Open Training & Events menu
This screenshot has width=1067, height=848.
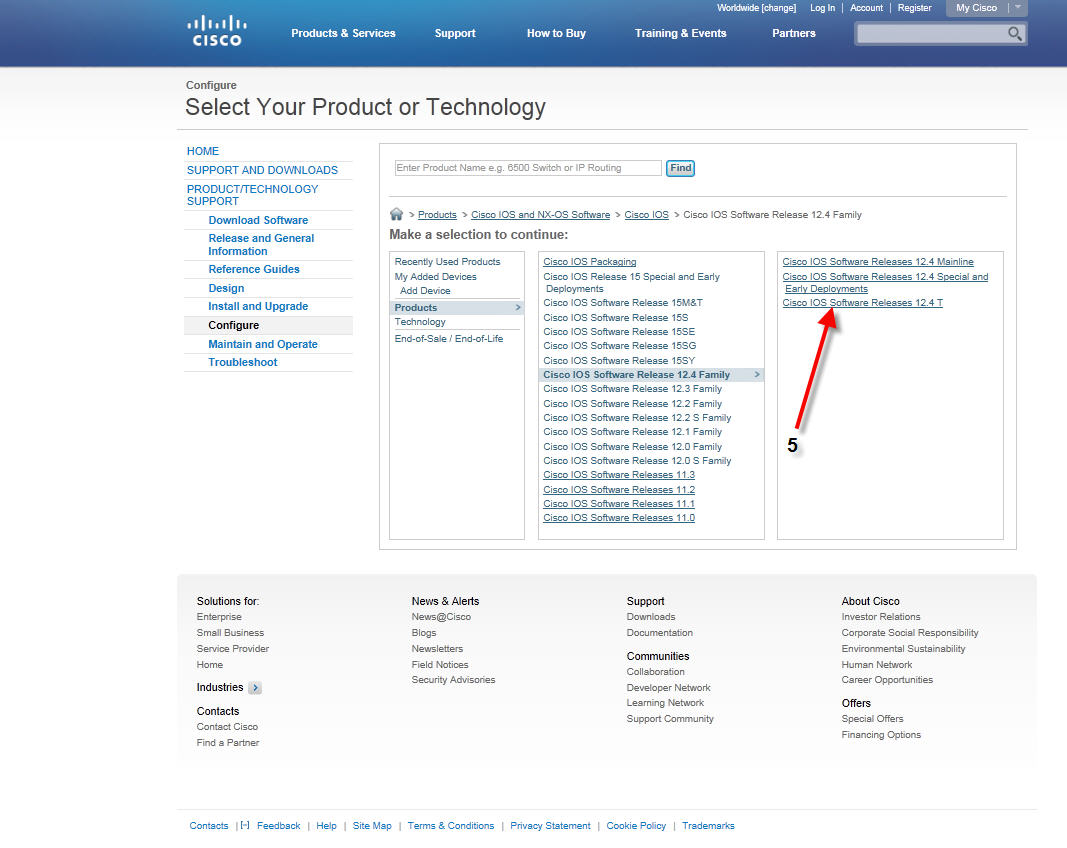680,33
